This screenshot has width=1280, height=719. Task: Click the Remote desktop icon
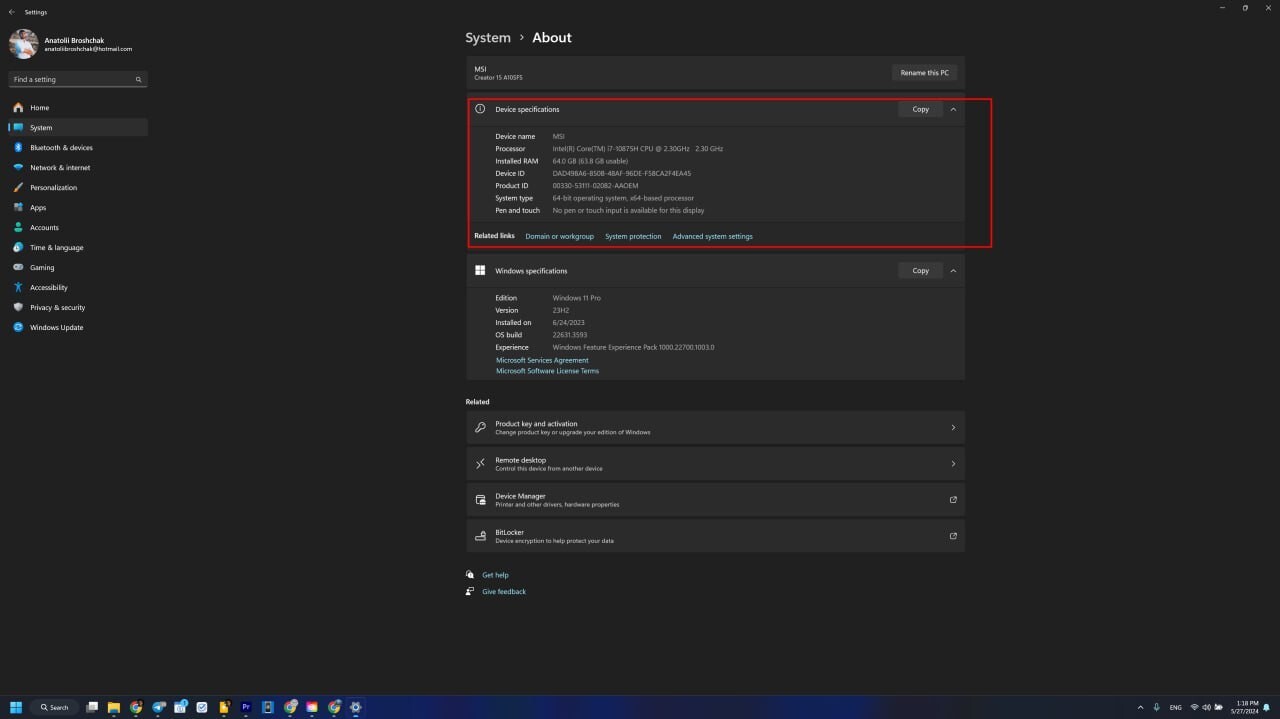pos(480,464)
